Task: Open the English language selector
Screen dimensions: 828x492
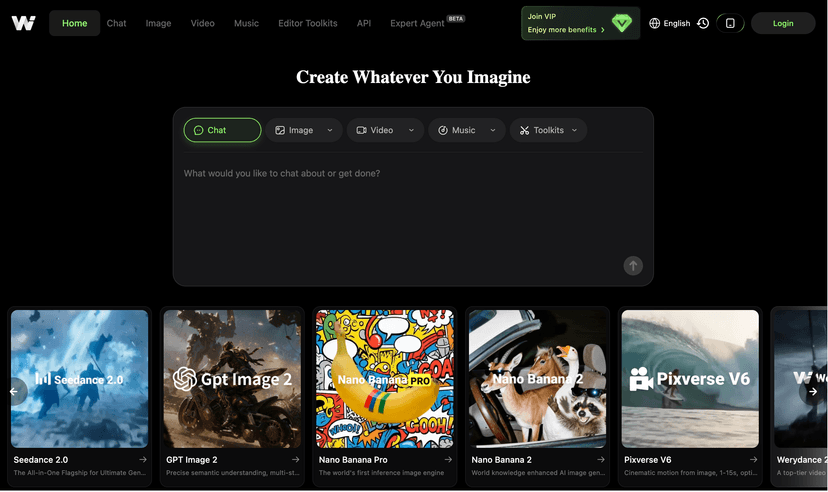Action: (670, 23)
